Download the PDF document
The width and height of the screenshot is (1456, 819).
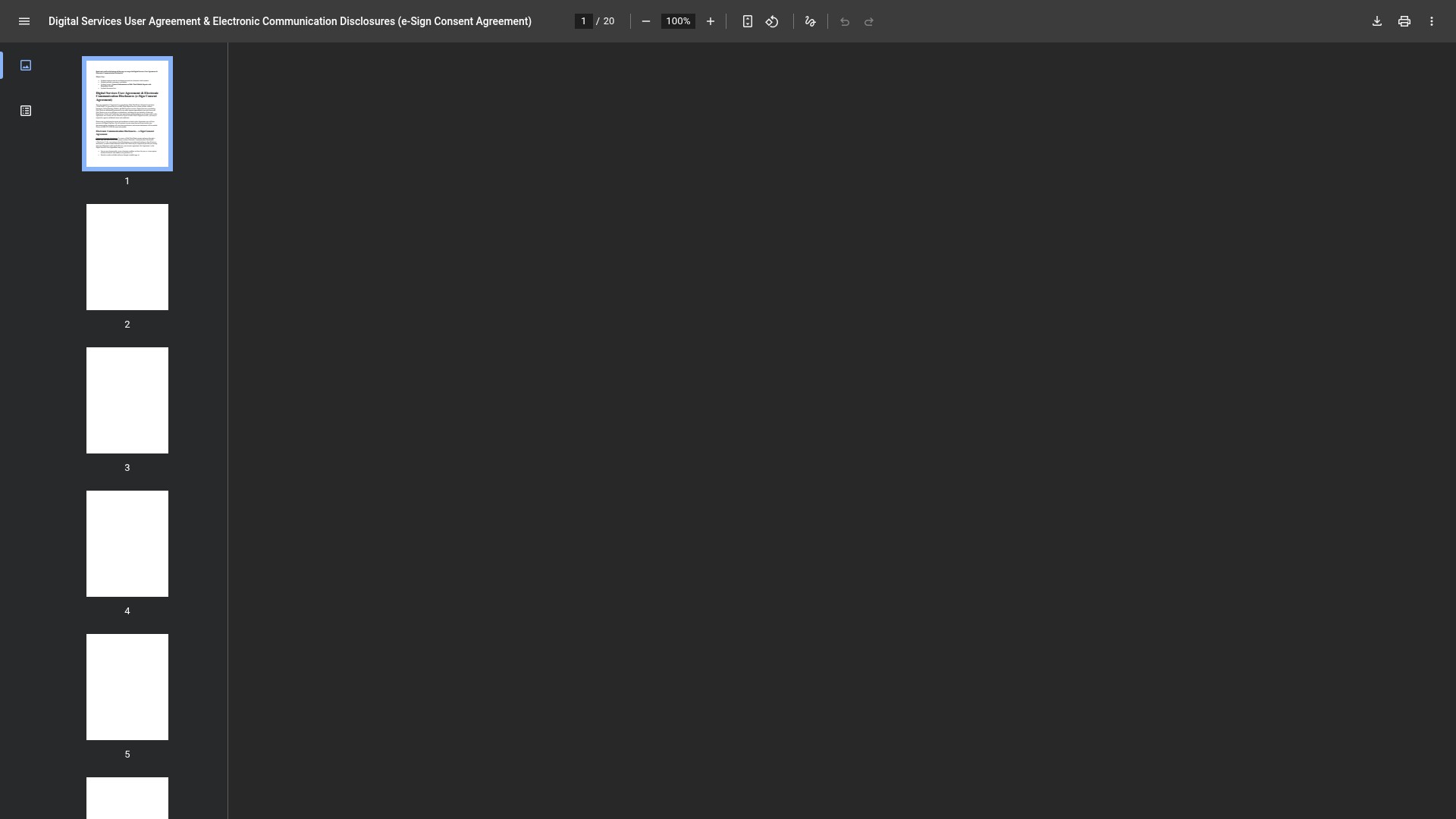(1377, 21)
